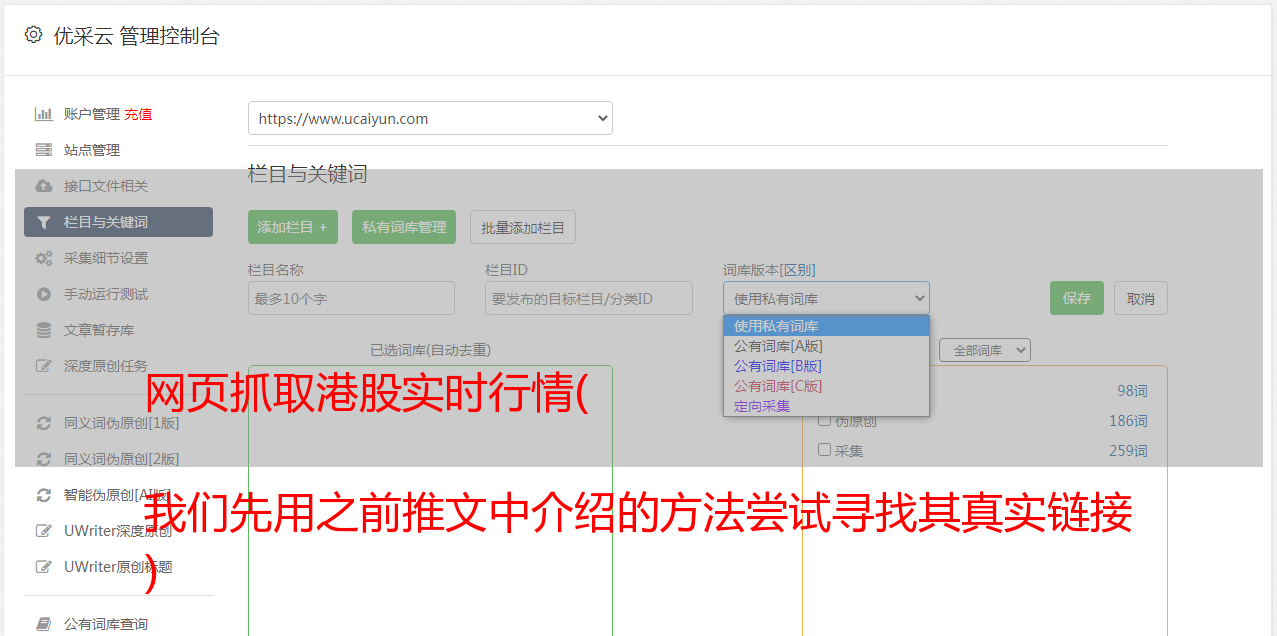Click the server icon for 站点管理

[x=44, y=150]
